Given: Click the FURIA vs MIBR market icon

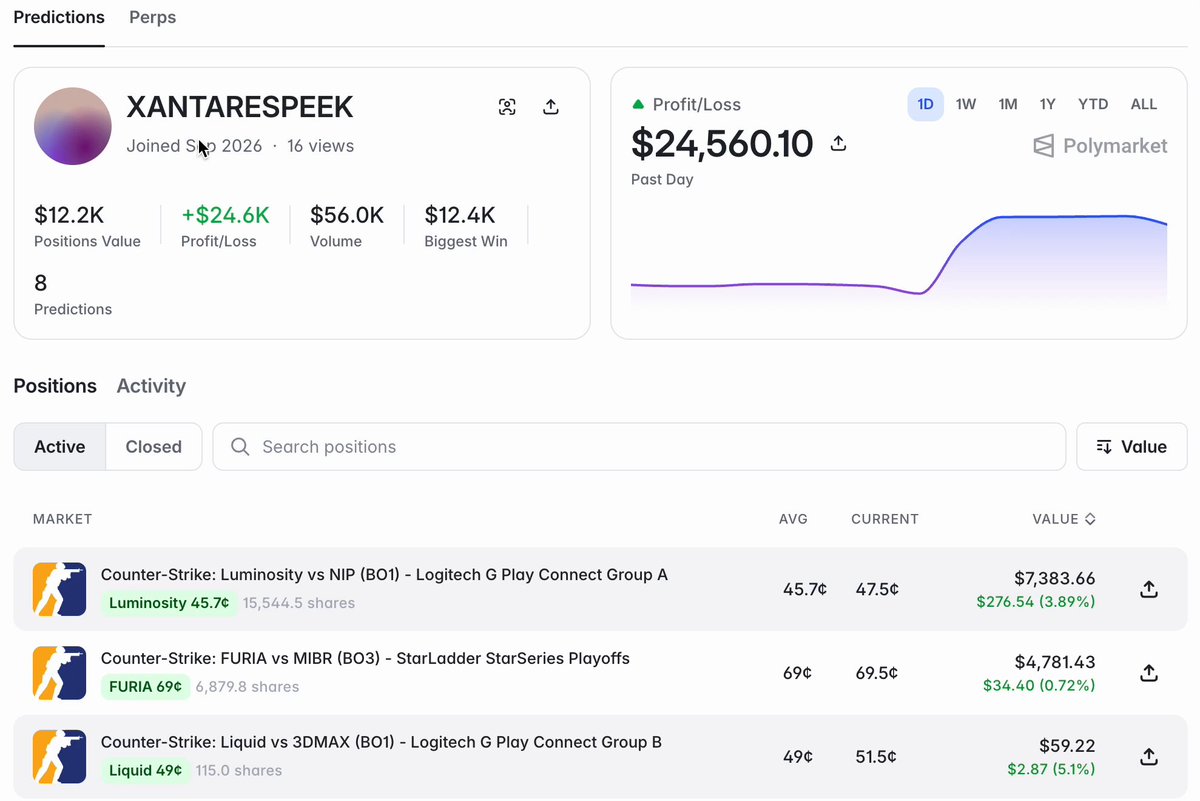Looking at the screenshot, I should (60, 673).
